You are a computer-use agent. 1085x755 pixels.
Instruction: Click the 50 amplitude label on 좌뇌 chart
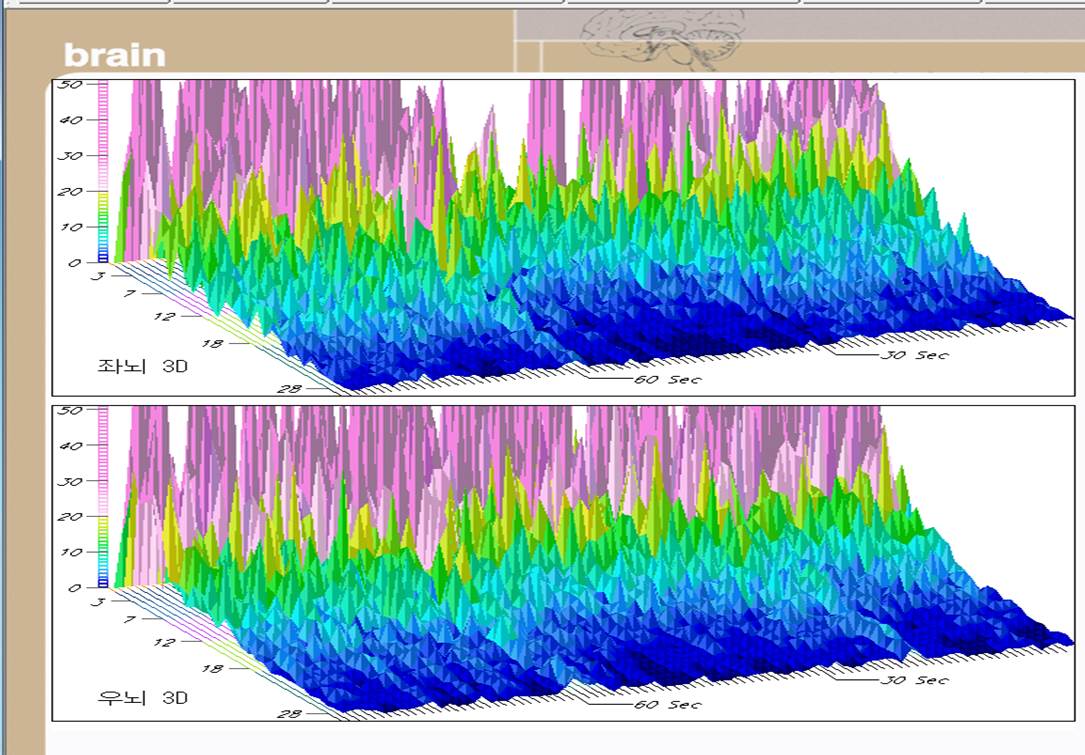(x=69, y=84)
